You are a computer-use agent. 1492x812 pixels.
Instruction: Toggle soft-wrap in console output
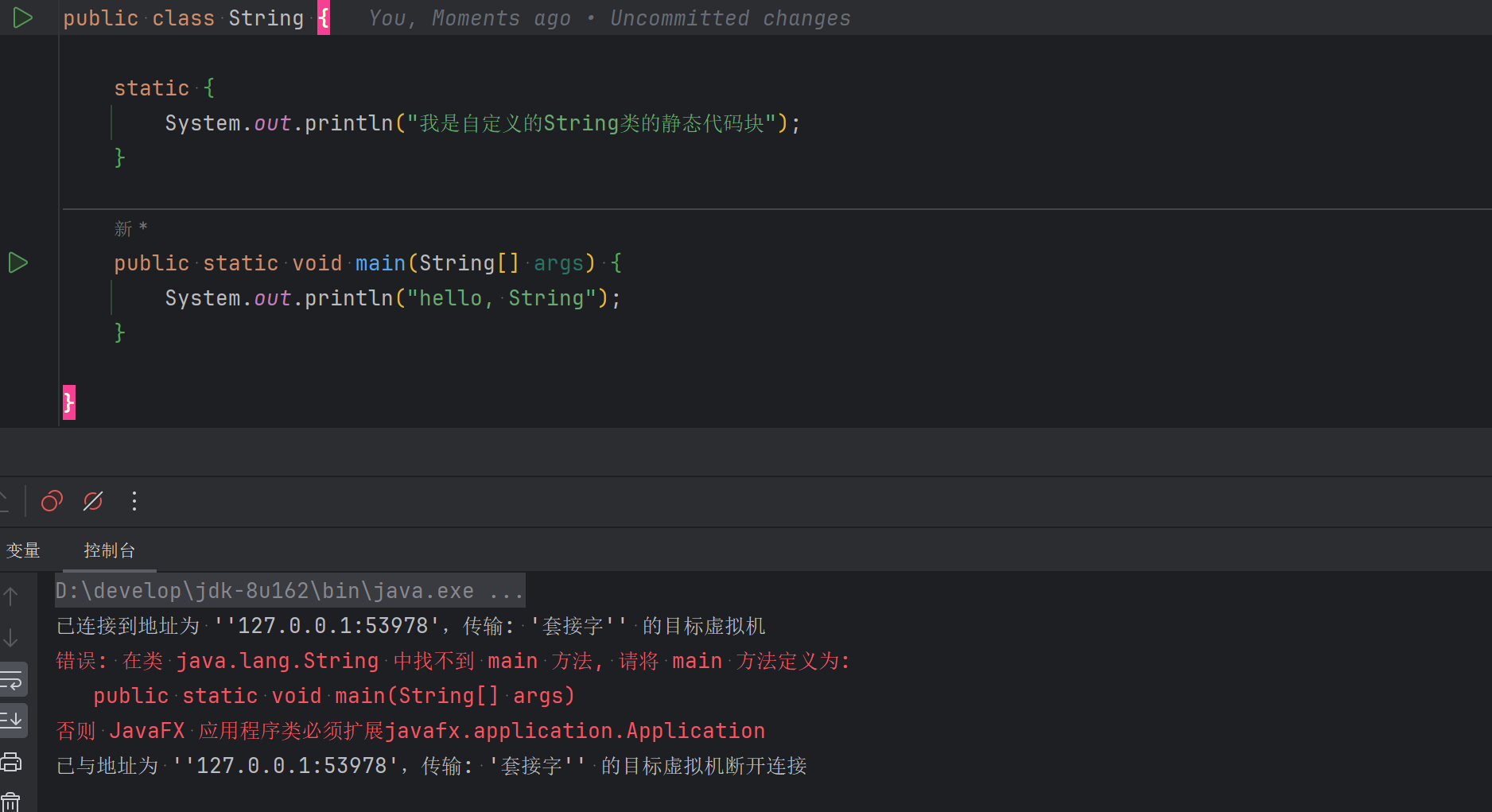click(13, 680)
